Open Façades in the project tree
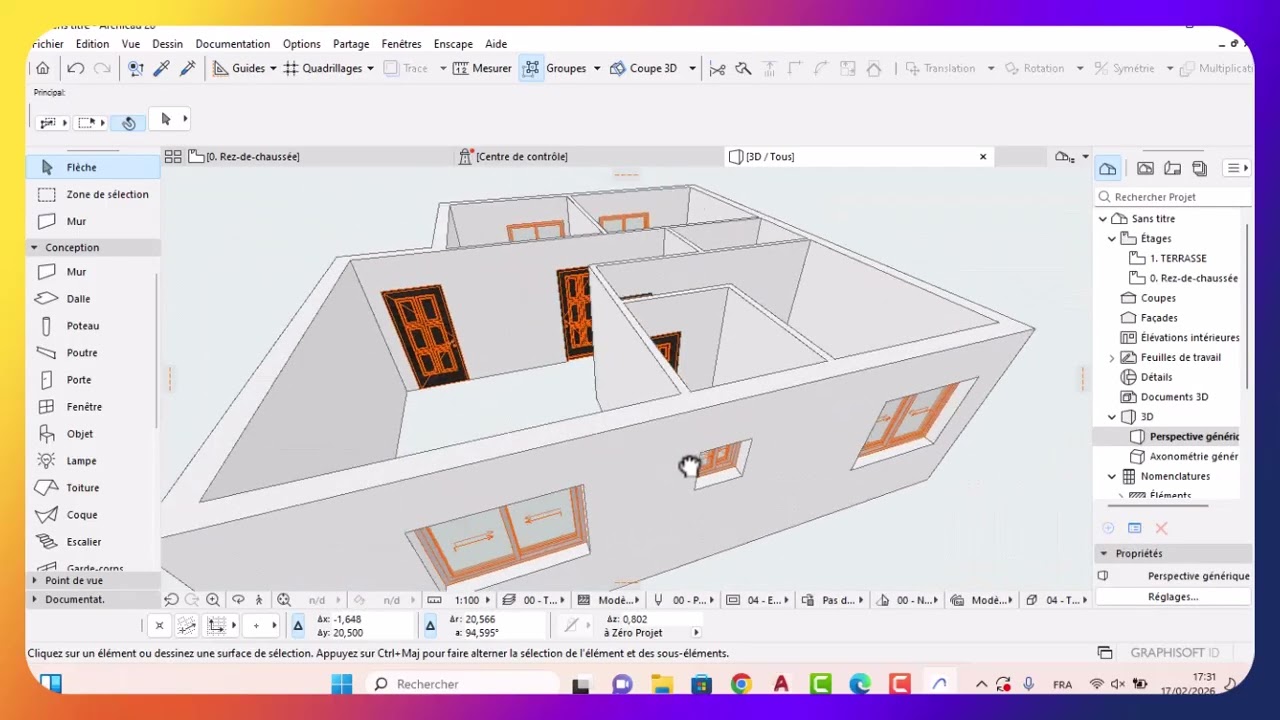The height and width of the screenshot is (720, 1280). (x=1159, y=317)
